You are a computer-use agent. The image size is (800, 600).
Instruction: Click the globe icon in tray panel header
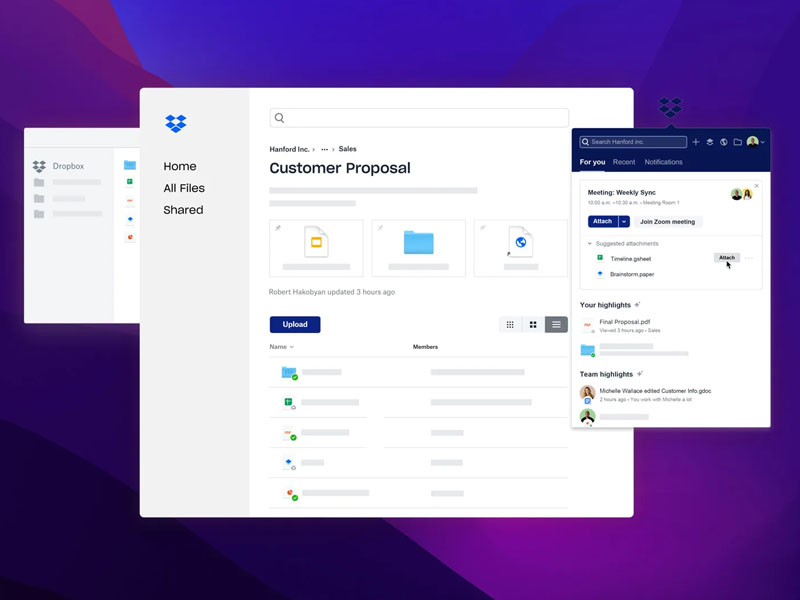coord(723,142)
